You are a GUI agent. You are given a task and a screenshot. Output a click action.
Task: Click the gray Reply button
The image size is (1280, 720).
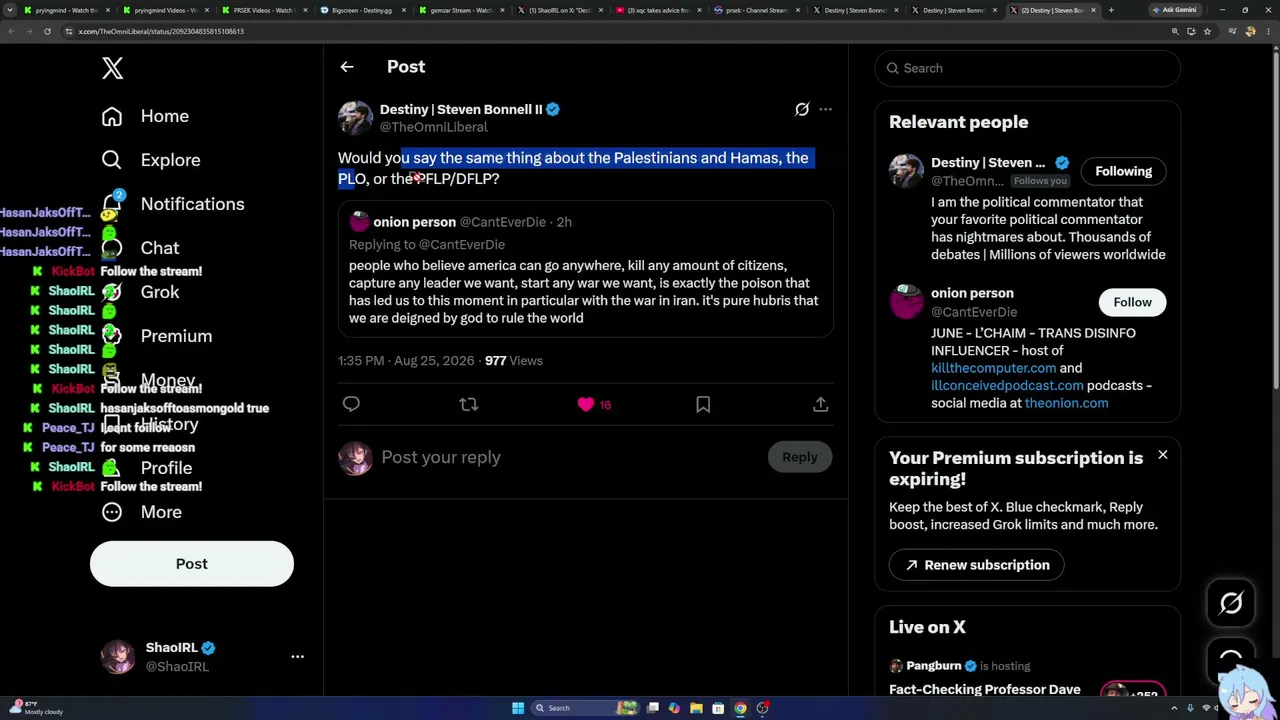[800, 457]
